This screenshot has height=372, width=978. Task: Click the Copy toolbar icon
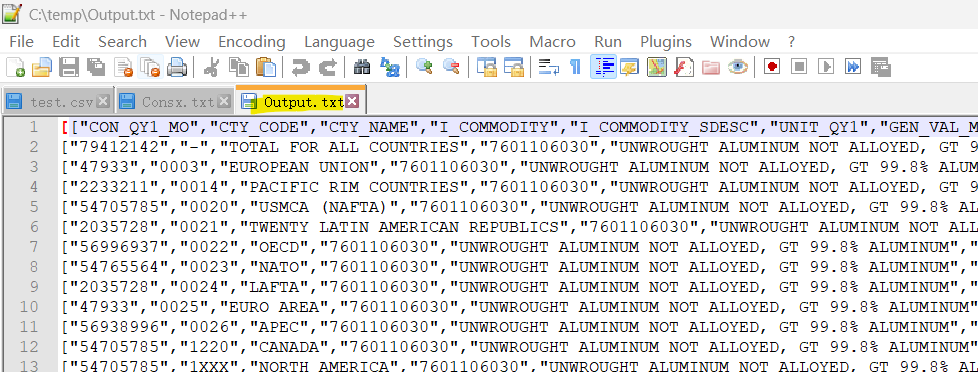(238, 67)
